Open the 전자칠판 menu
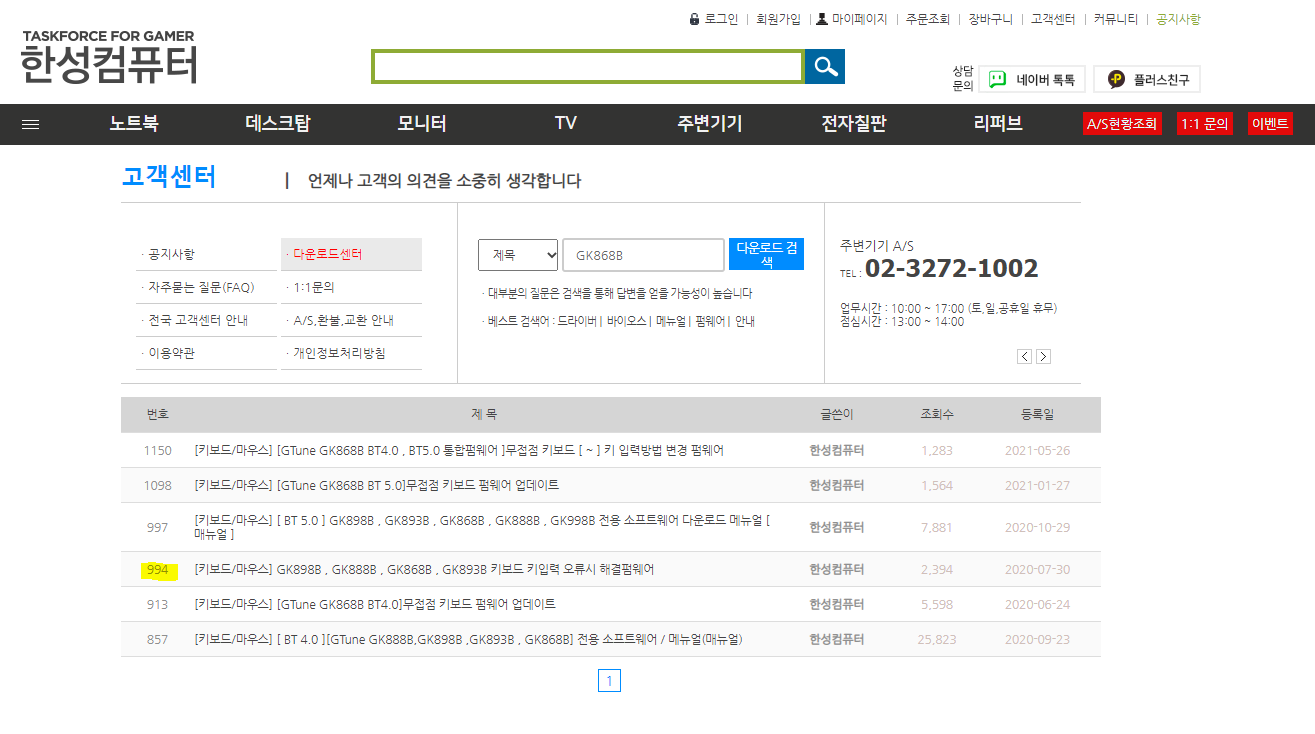Viewport: 1315px width, 734px height. coord(854,124)
